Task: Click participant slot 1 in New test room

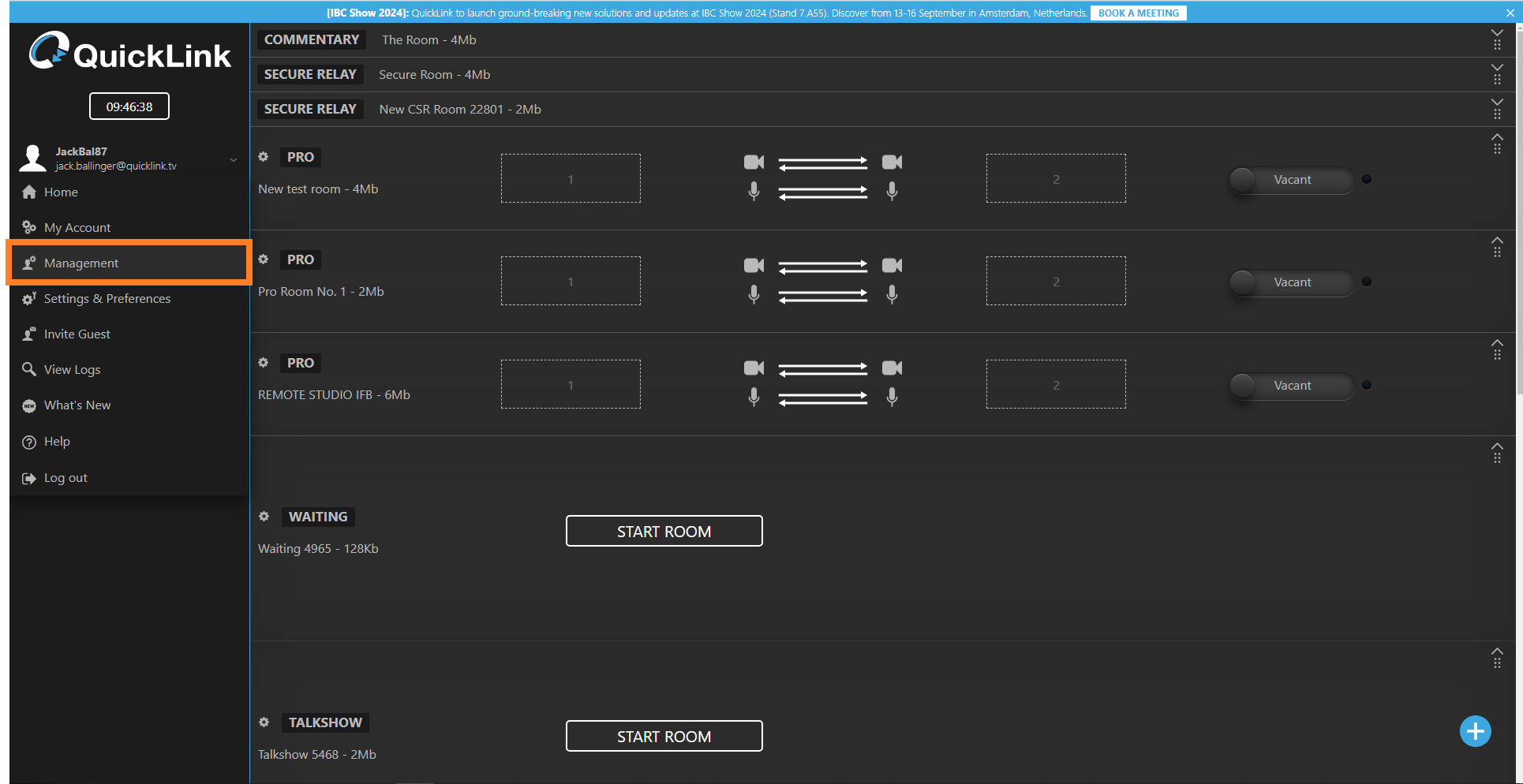Action: point(571,179)
